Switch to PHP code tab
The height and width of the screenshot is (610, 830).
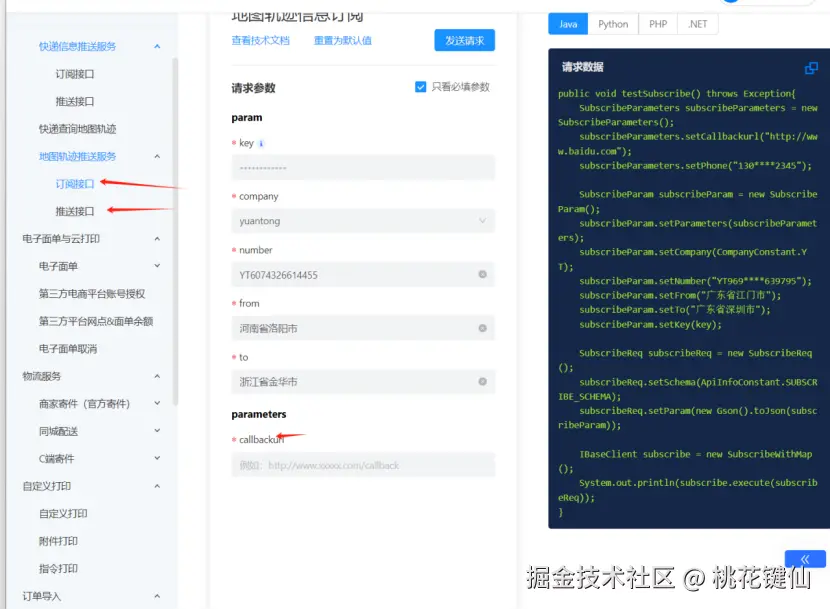(658, 24)
